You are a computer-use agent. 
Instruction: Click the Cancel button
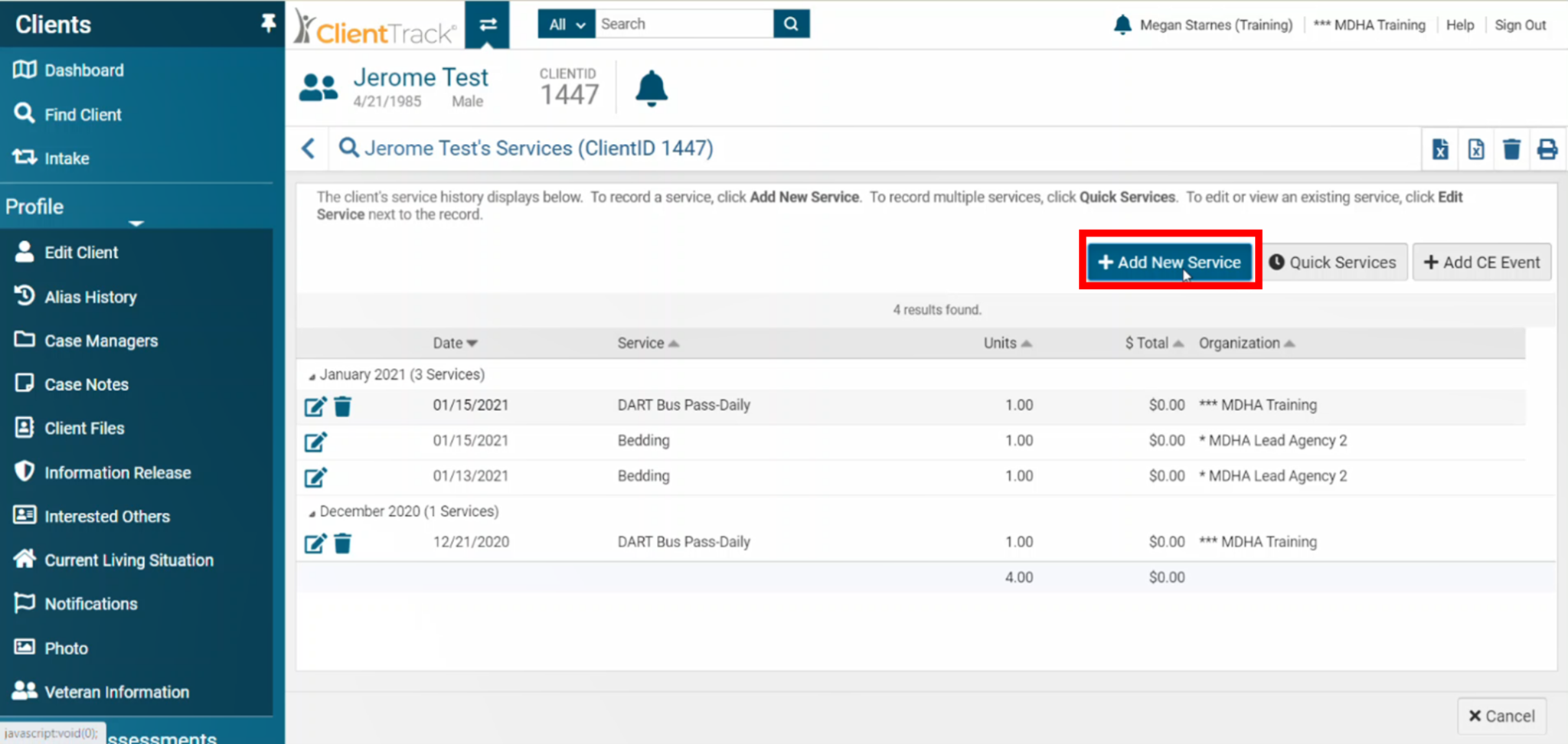coord(1501,716)
